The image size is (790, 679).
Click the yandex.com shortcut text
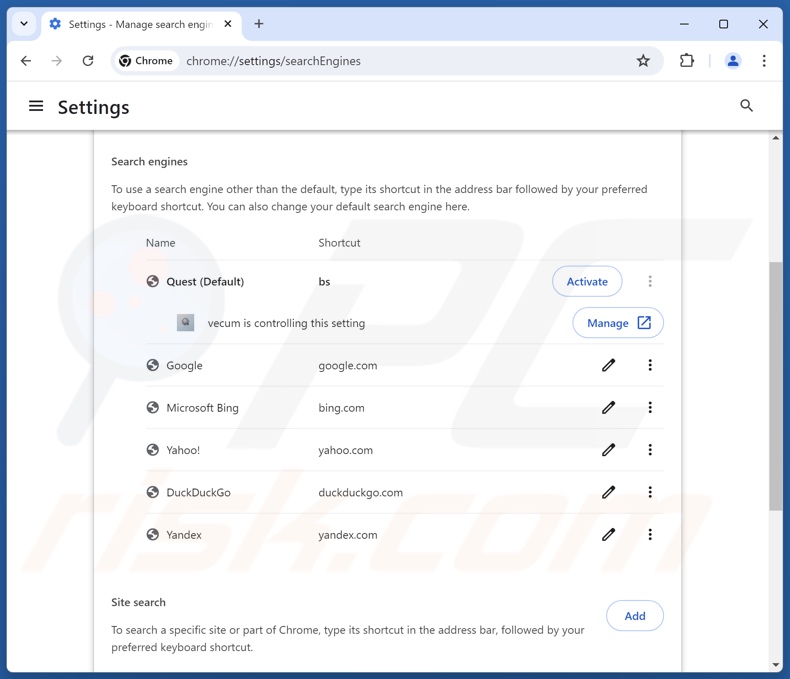pyautogui.click(x=348, y=535)
